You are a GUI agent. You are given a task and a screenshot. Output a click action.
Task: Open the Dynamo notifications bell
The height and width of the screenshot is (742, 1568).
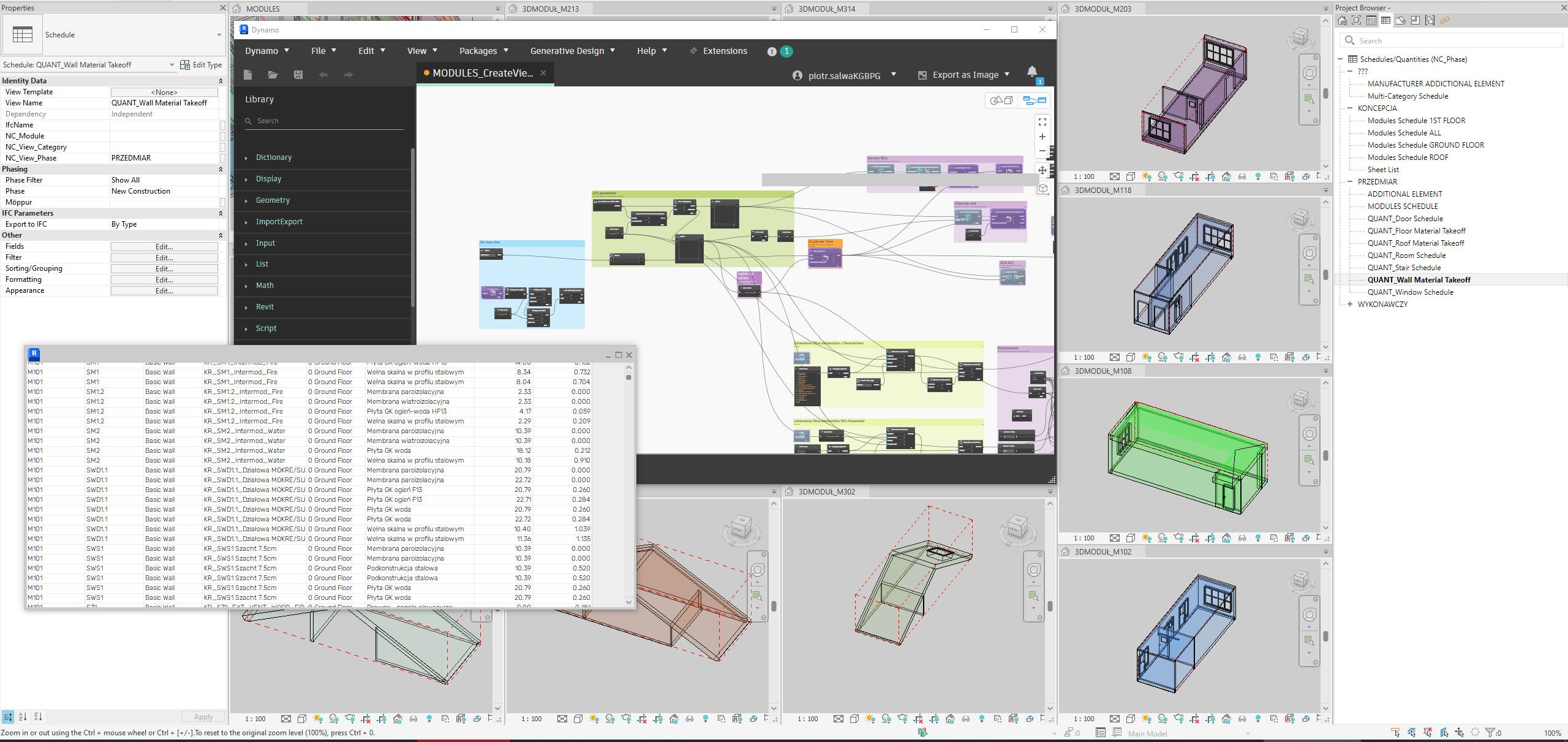point(1032,72)
